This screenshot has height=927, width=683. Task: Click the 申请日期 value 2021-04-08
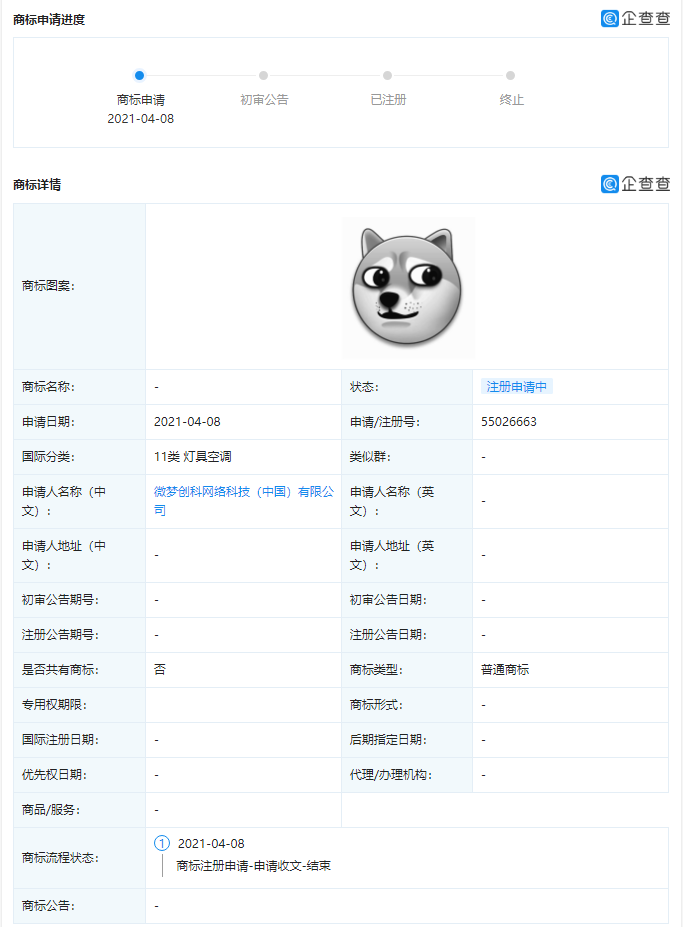tap(187, 422)
